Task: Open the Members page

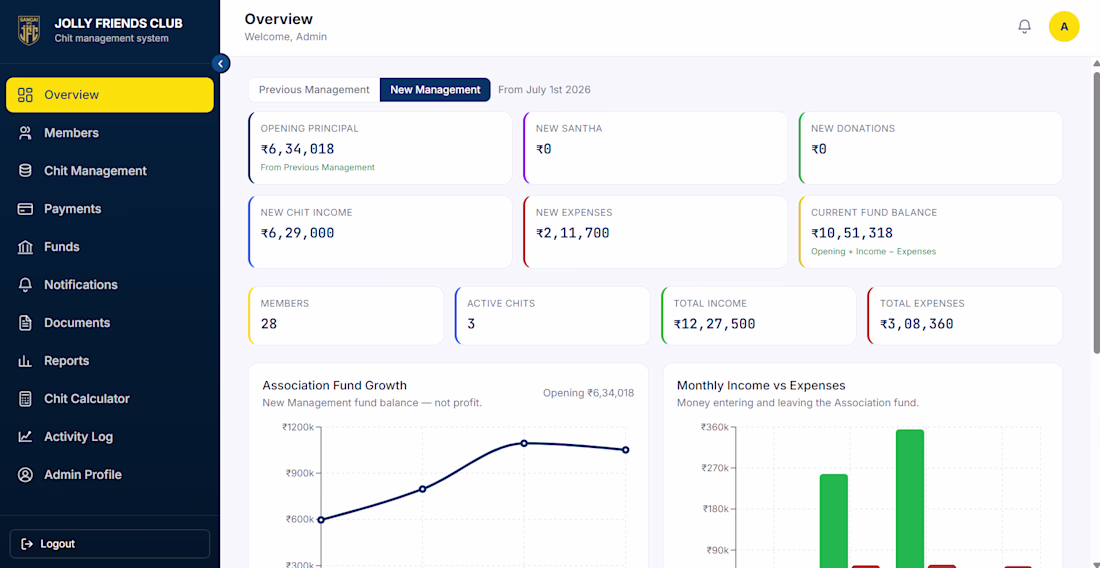Action: tap(110, 133)
